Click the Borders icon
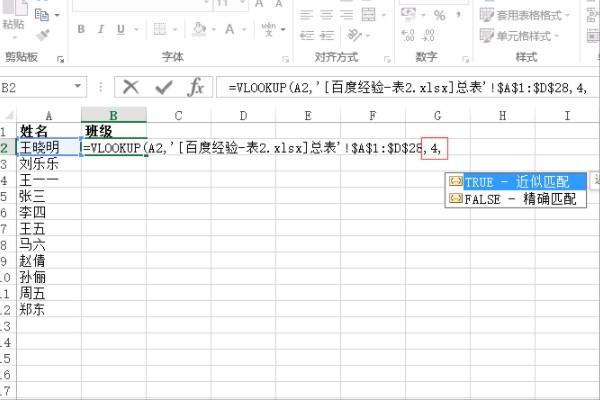Image resolution: width=600 pixels, height=400 pixels. coord(160,29)
